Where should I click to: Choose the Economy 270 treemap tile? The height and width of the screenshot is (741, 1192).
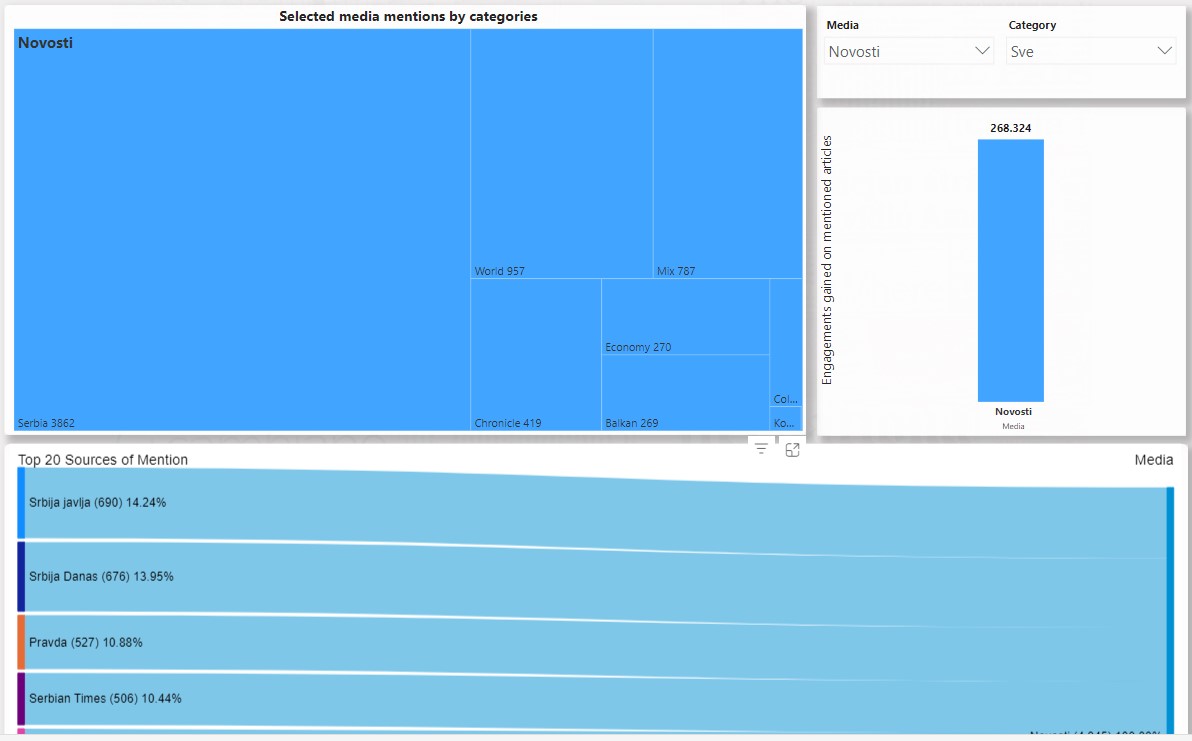click(686, 316)
